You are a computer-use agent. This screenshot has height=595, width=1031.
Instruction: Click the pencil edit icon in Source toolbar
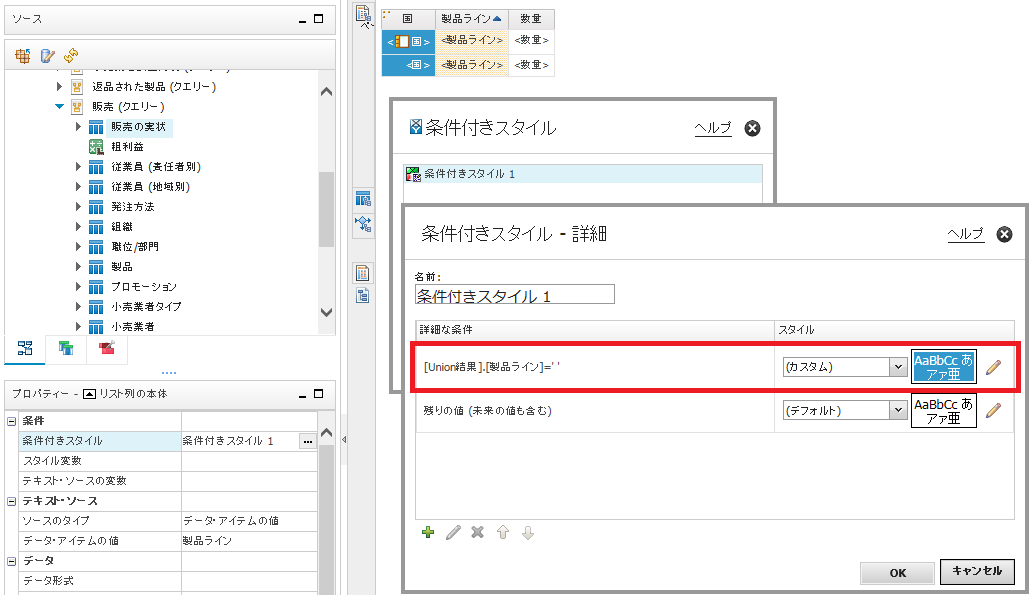pyautogui.click(x=47, y=56)
